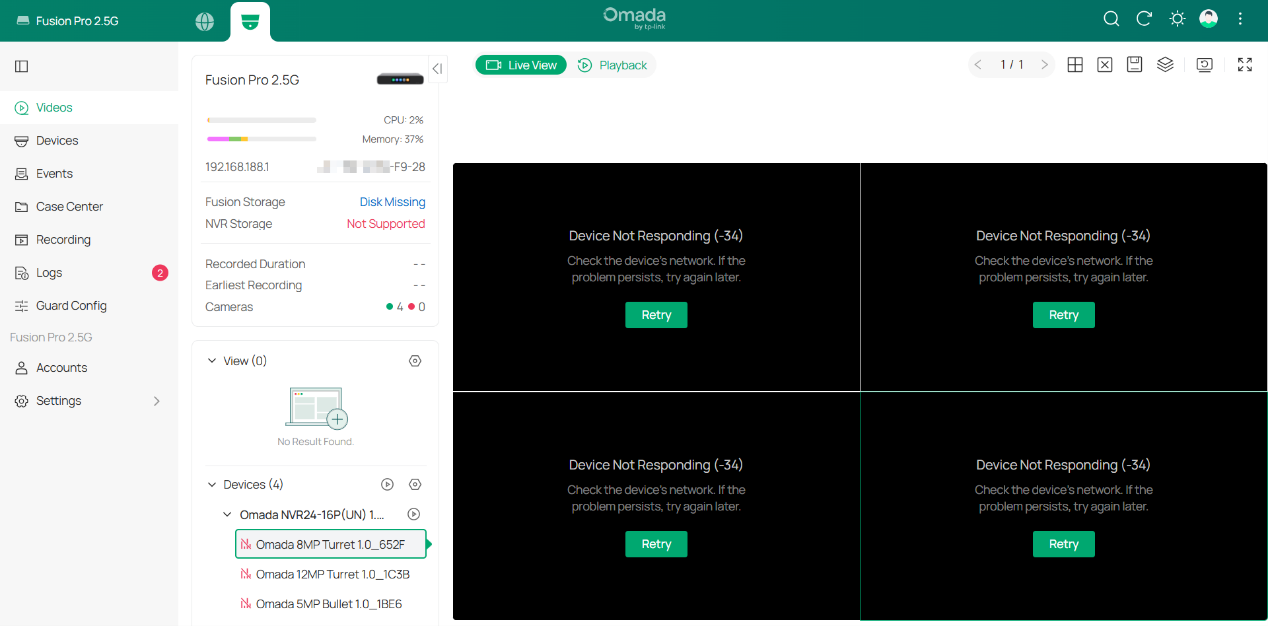
Task: Open the search icon in the top bar
Action: 1111,19
